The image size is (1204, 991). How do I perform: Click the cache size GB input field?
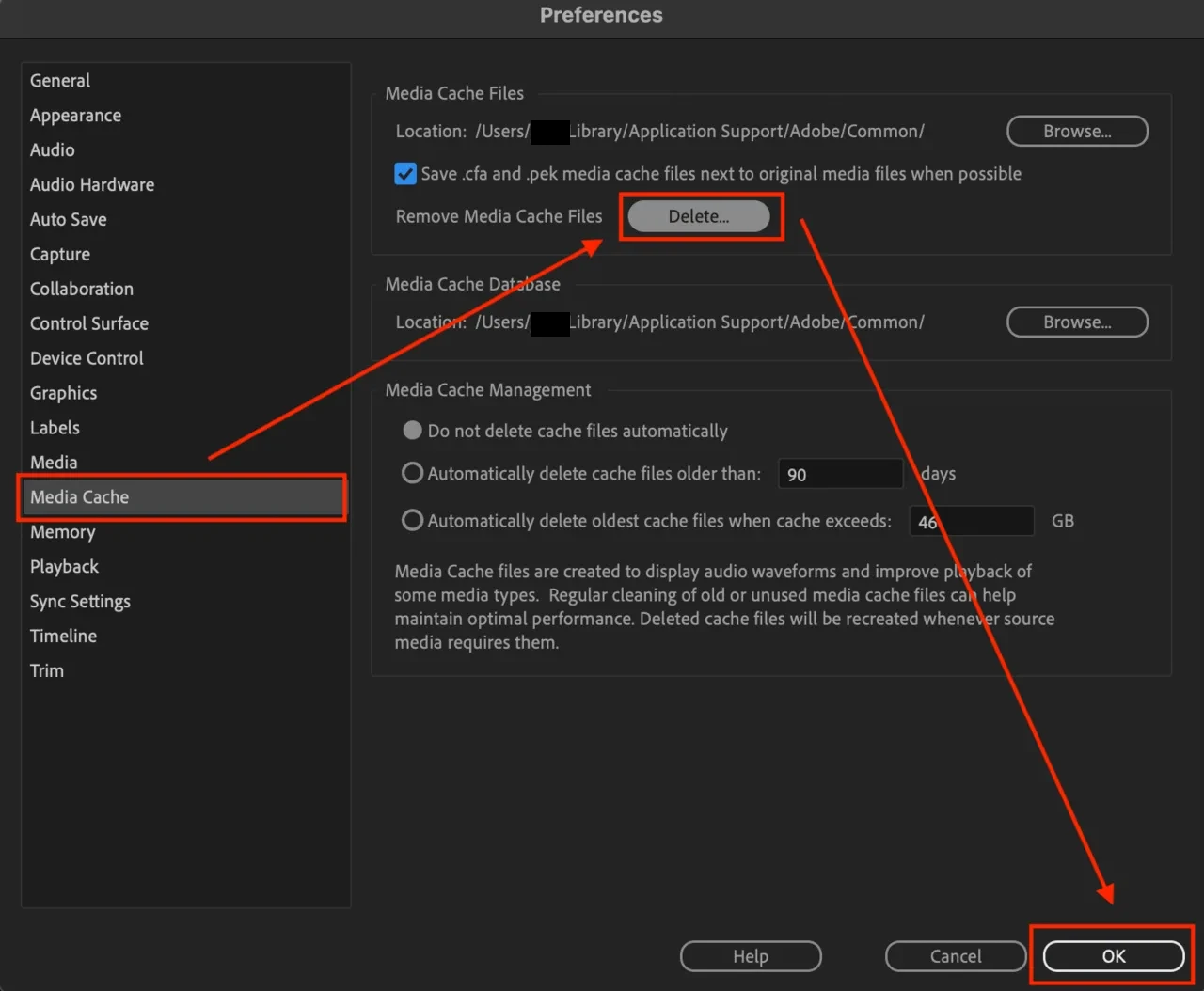[972, 521]
